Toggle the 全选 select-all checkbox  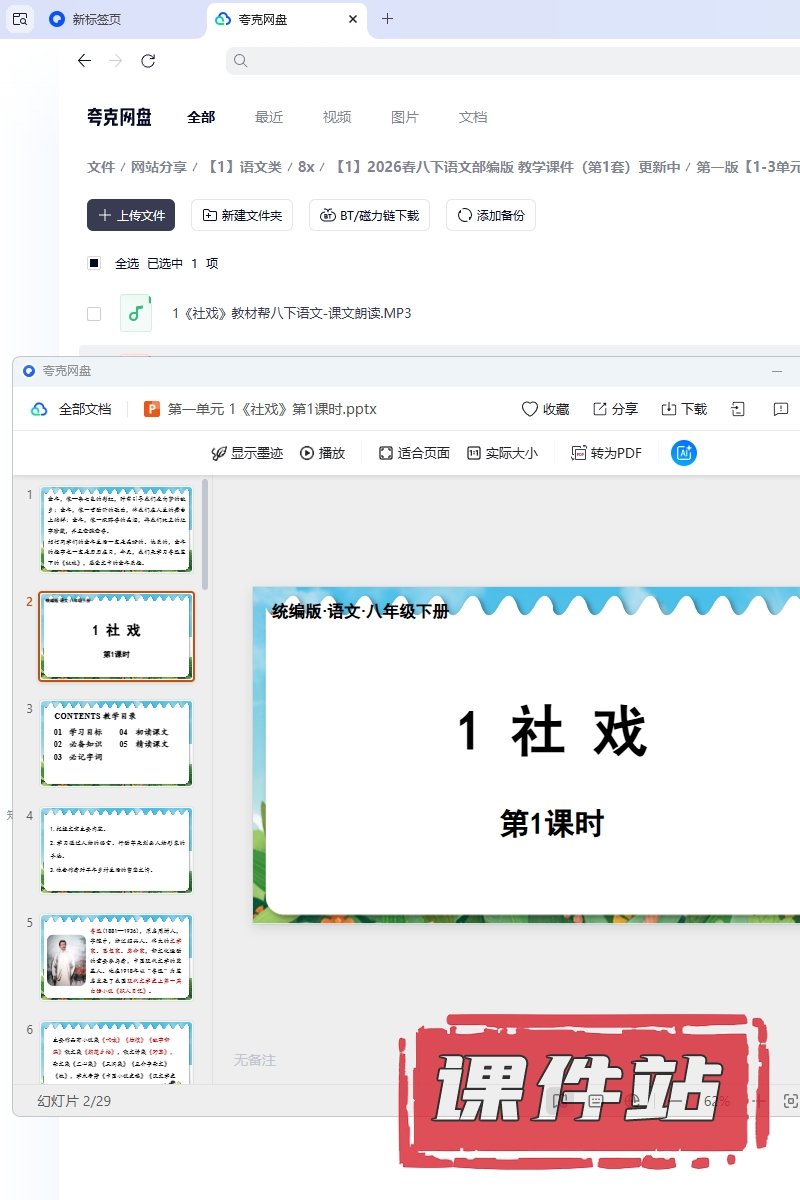pos(94,264)
